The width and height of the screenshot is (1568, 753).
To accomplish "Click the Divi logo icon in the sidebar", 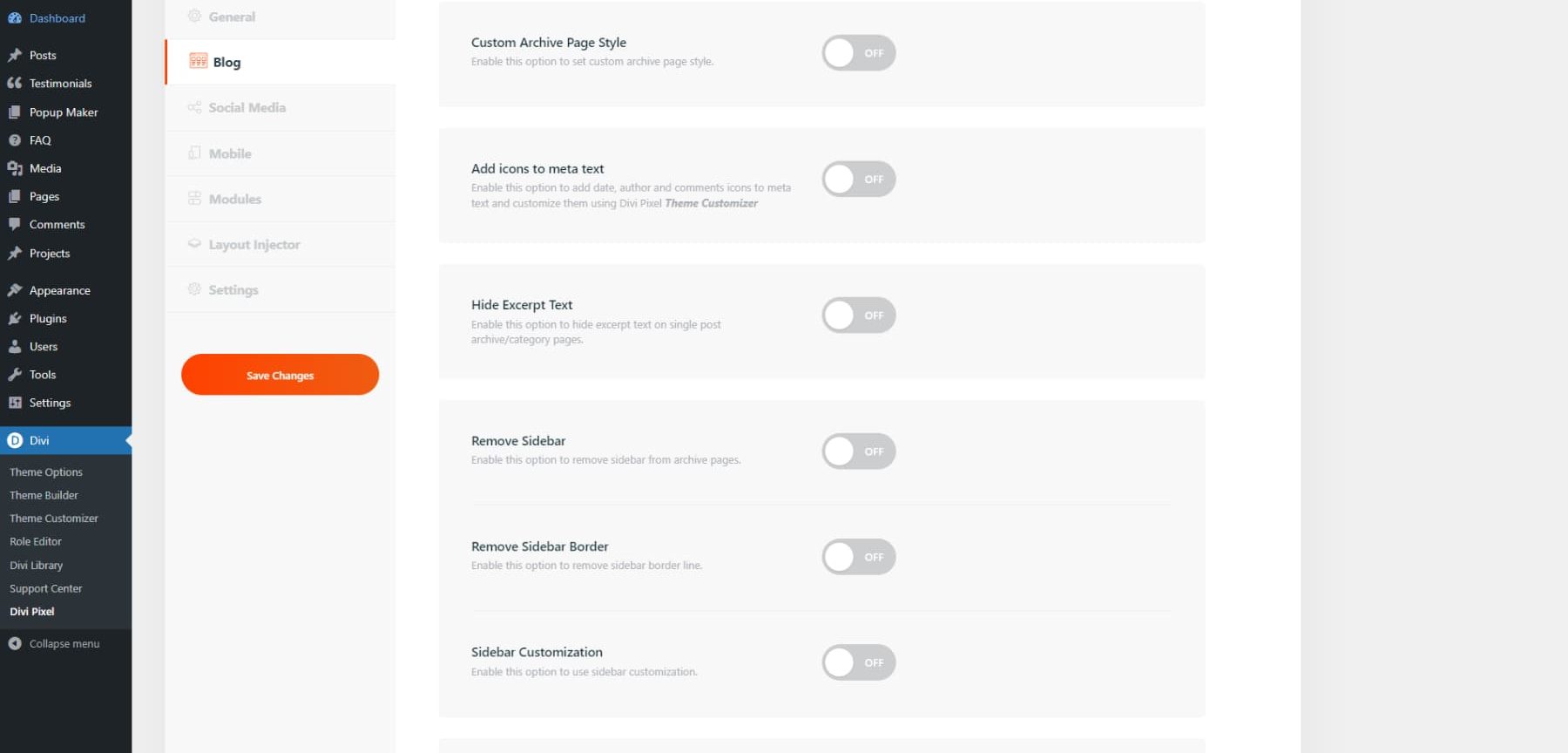I will click(x=16, y=440).
